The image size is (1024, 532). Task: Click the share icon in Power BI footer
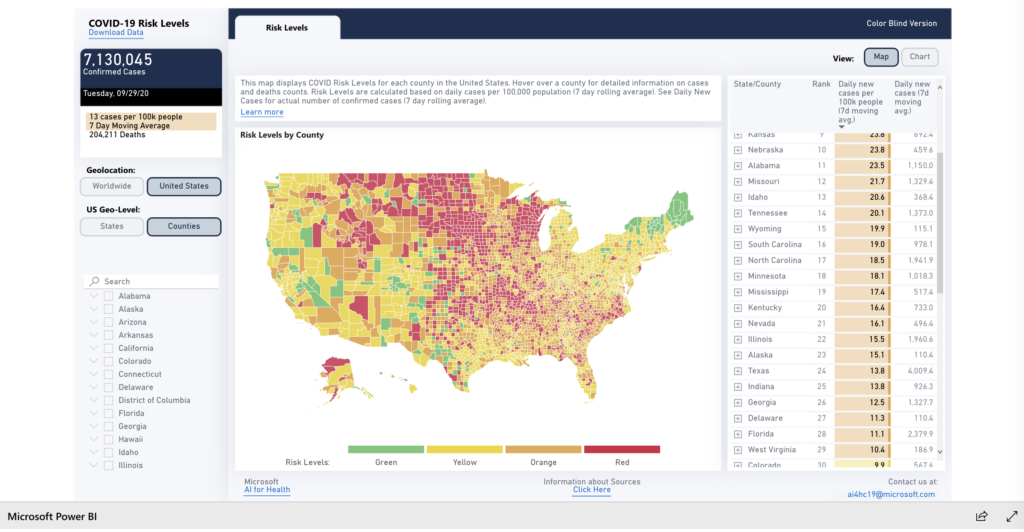coord(982,516)
